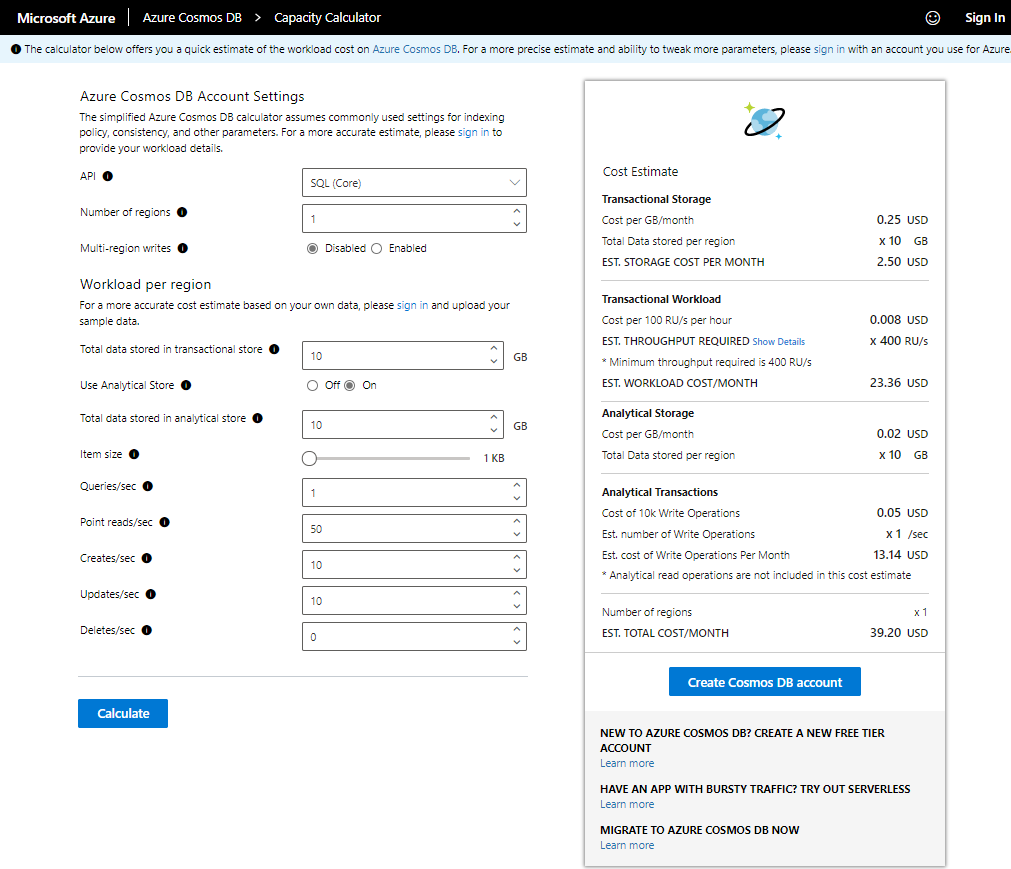Click the Microsoft Azure header link

[66, 18]
